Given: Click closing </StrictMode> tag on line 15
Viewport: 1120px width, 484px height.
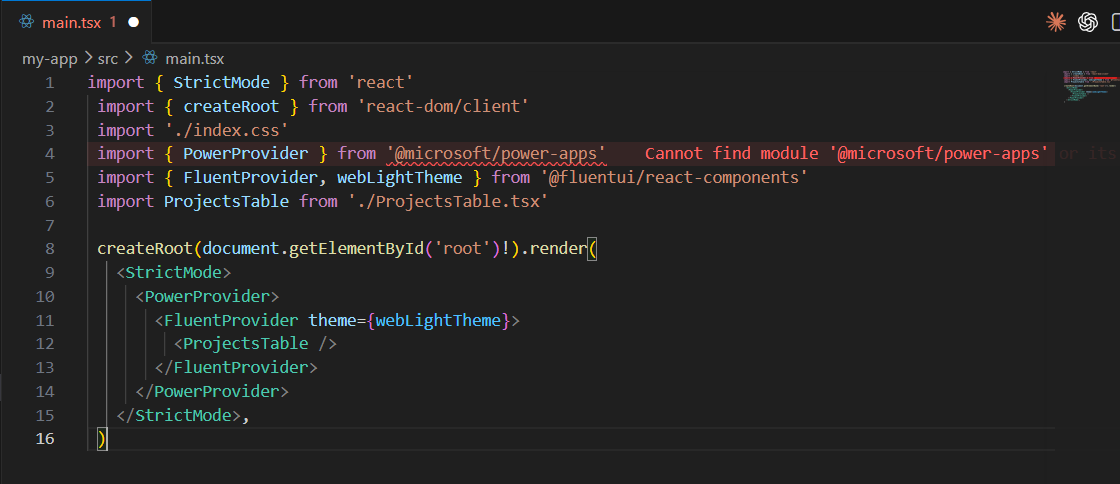Looking at the screenshot, I should (179, 415).
